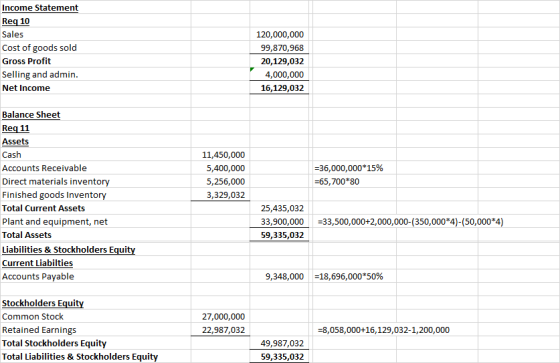Screen dimensions: 560x363
Task: Select the Cash value 11,450,000
Action: tap(224, 155)
